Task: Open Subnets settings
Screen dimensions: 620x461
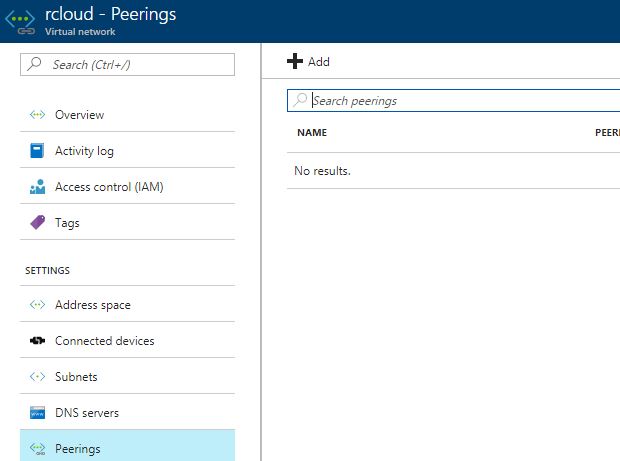Action: click(127, 376)
